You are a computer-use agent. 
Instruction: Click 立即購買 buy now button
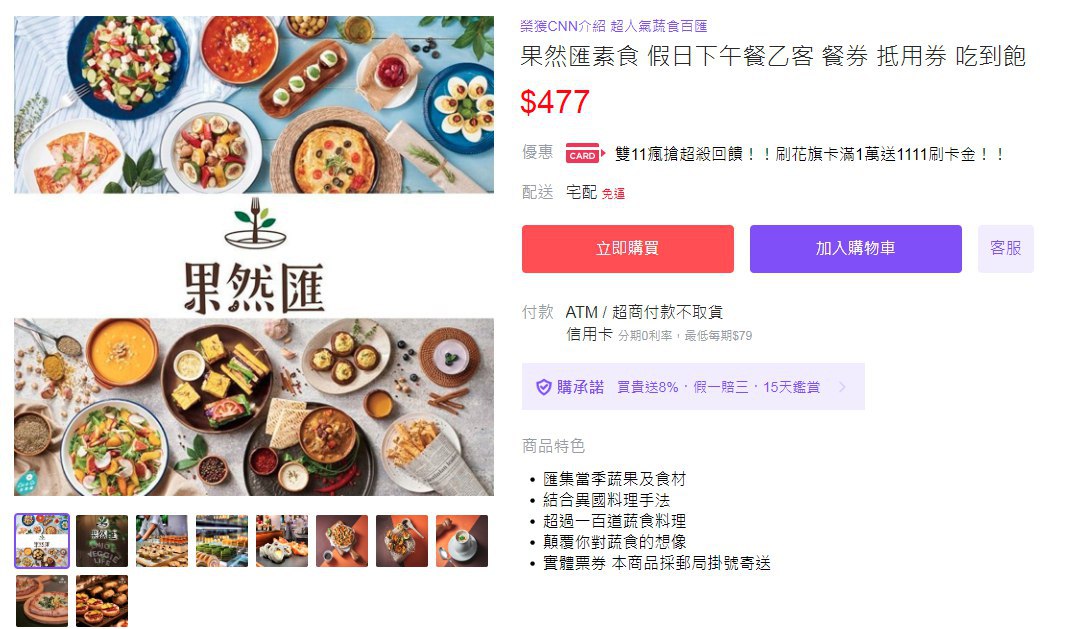pos(628,249)
